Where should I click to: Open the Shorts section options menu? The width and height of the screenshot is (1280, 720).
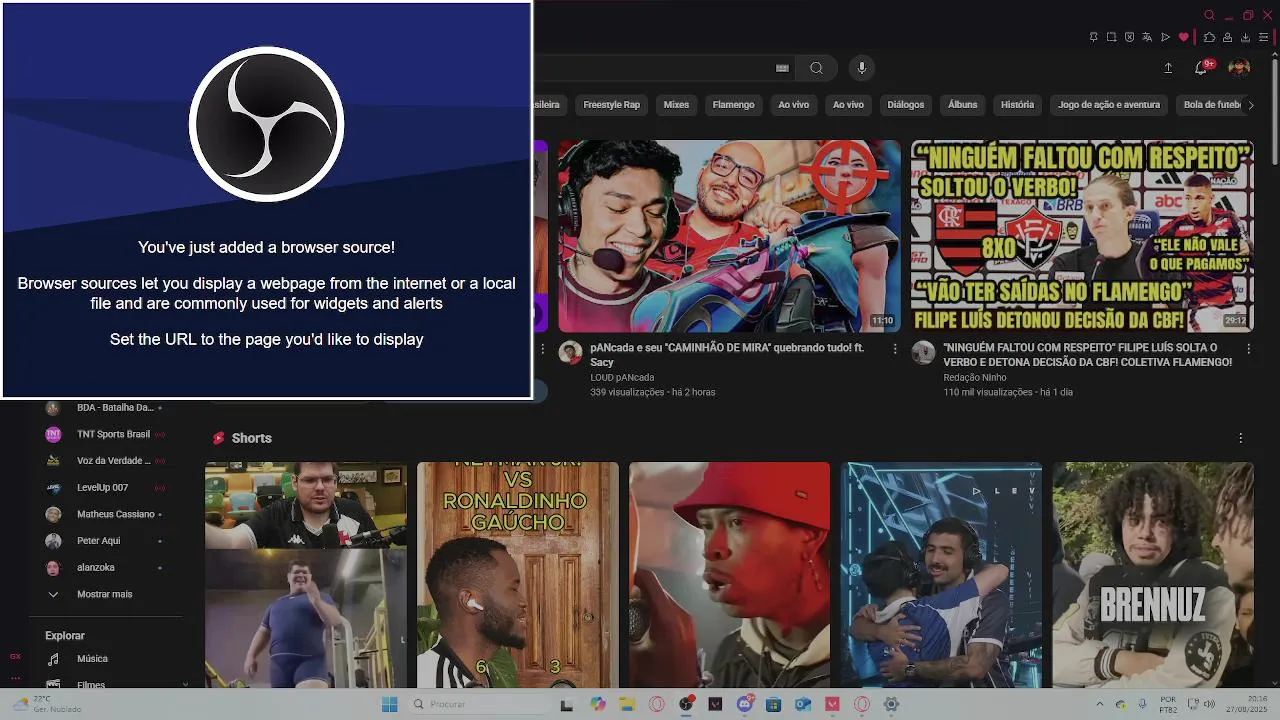pos(1241,438)
